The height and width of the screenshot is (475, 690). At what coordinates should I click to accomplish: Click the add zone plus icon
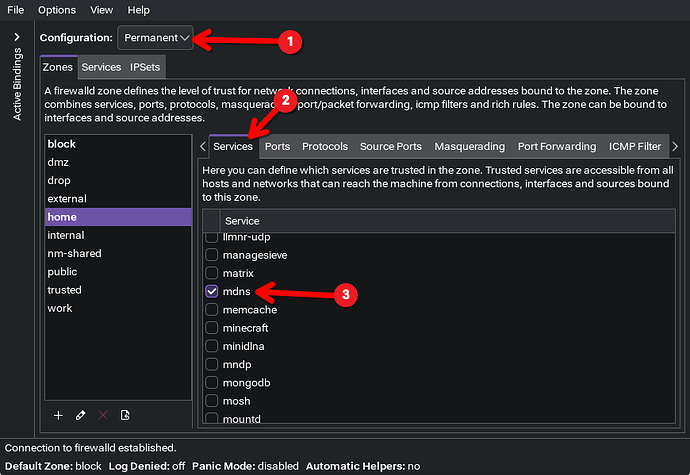pyautogui.click(x=58, y=414)
